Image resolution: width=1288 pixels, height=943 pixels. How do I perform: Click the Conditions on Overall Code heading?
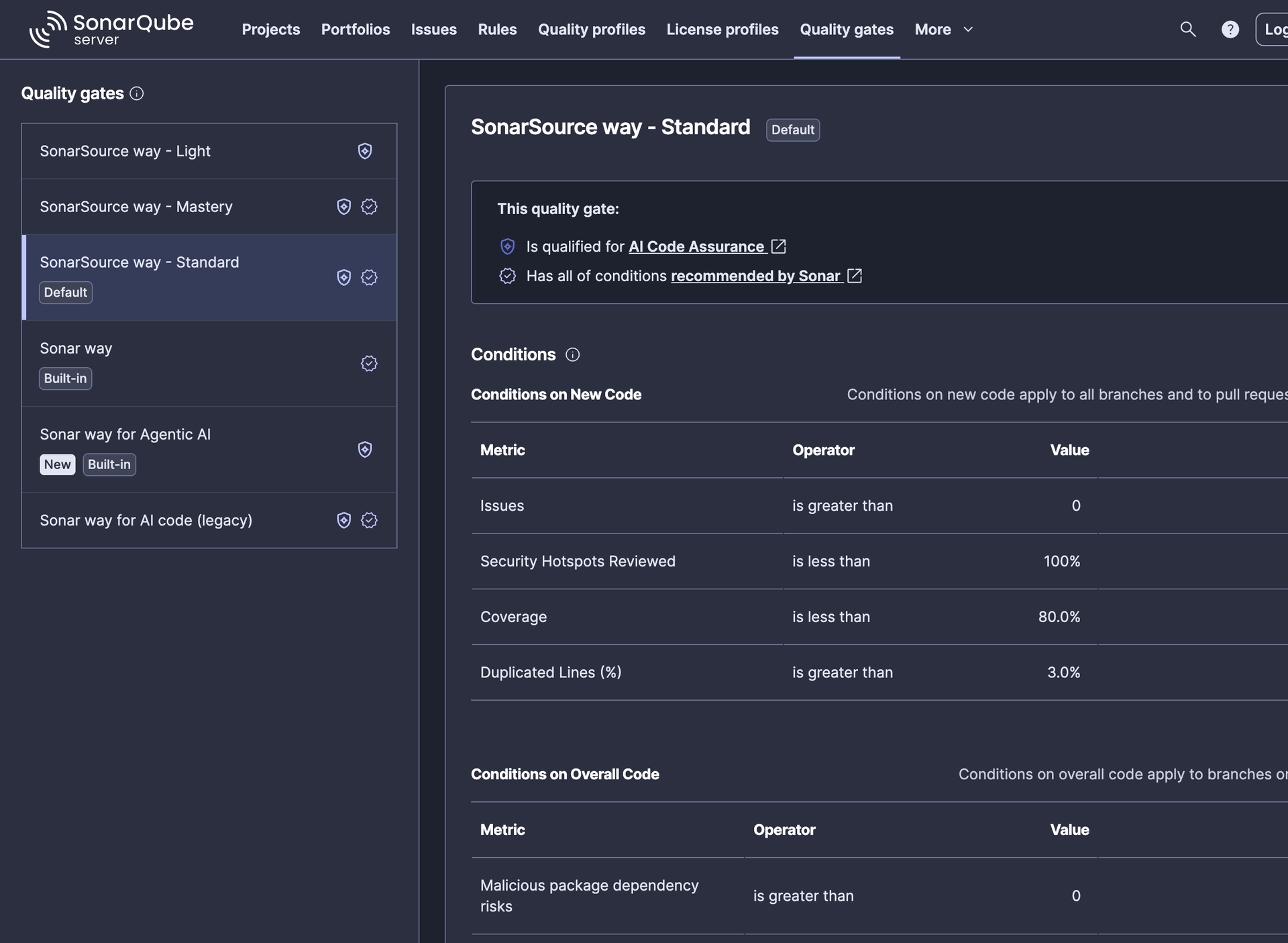[x=565, y=775]
